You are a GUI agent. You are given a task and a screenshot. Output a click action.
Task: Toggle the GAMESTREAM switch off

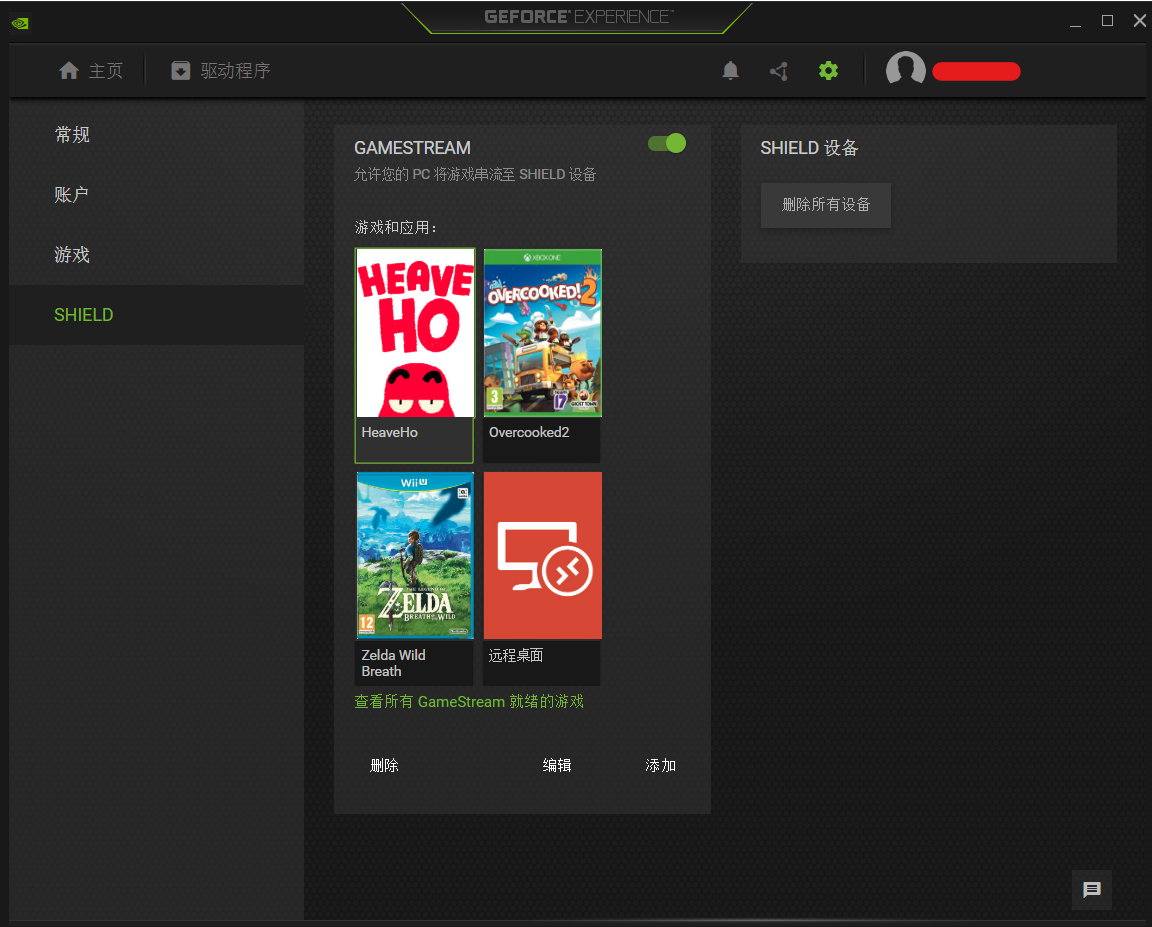(667, 143)
